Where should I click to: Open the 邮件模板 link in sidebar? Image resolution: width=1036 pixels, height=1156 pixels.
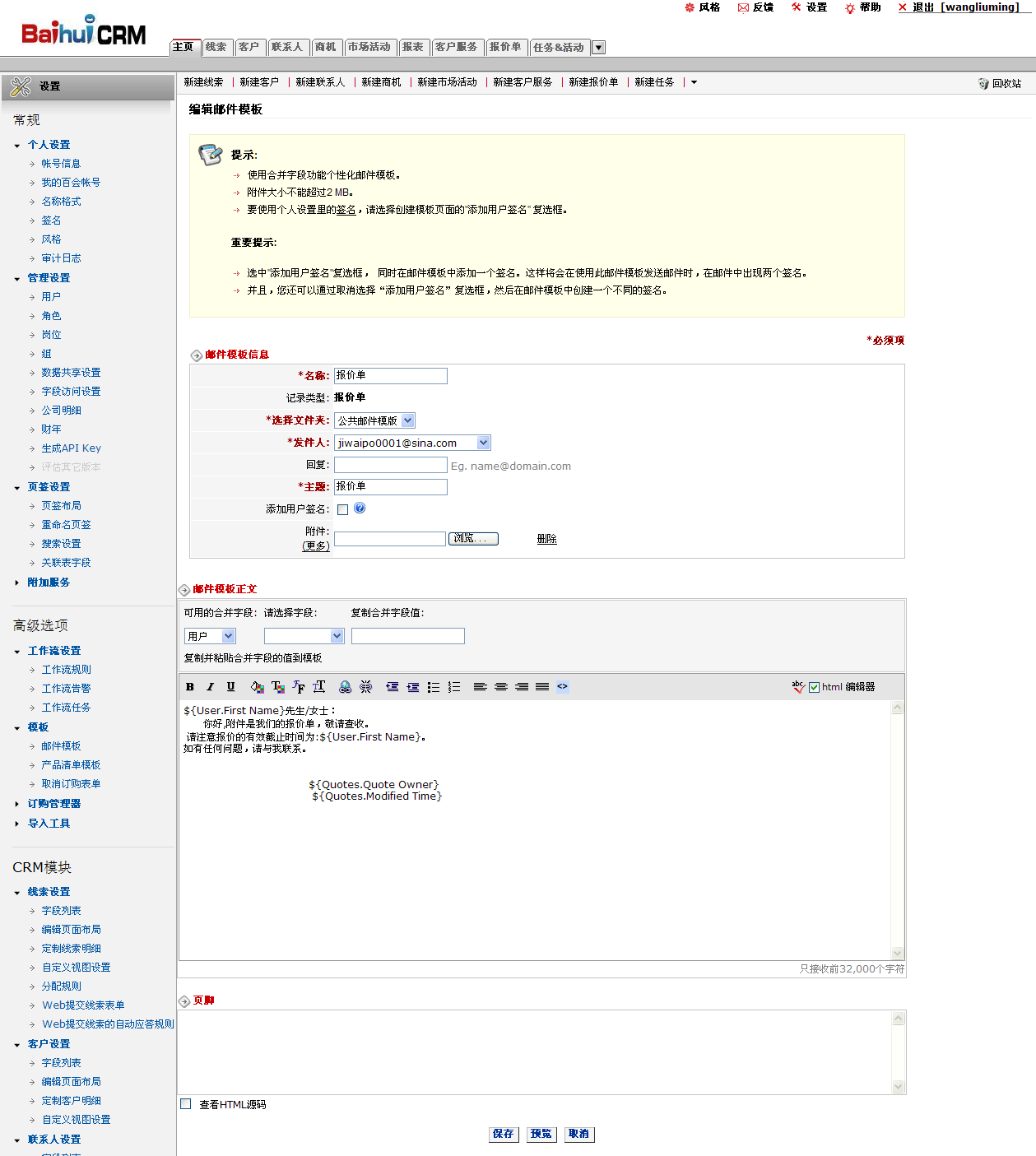coord(61,746)
